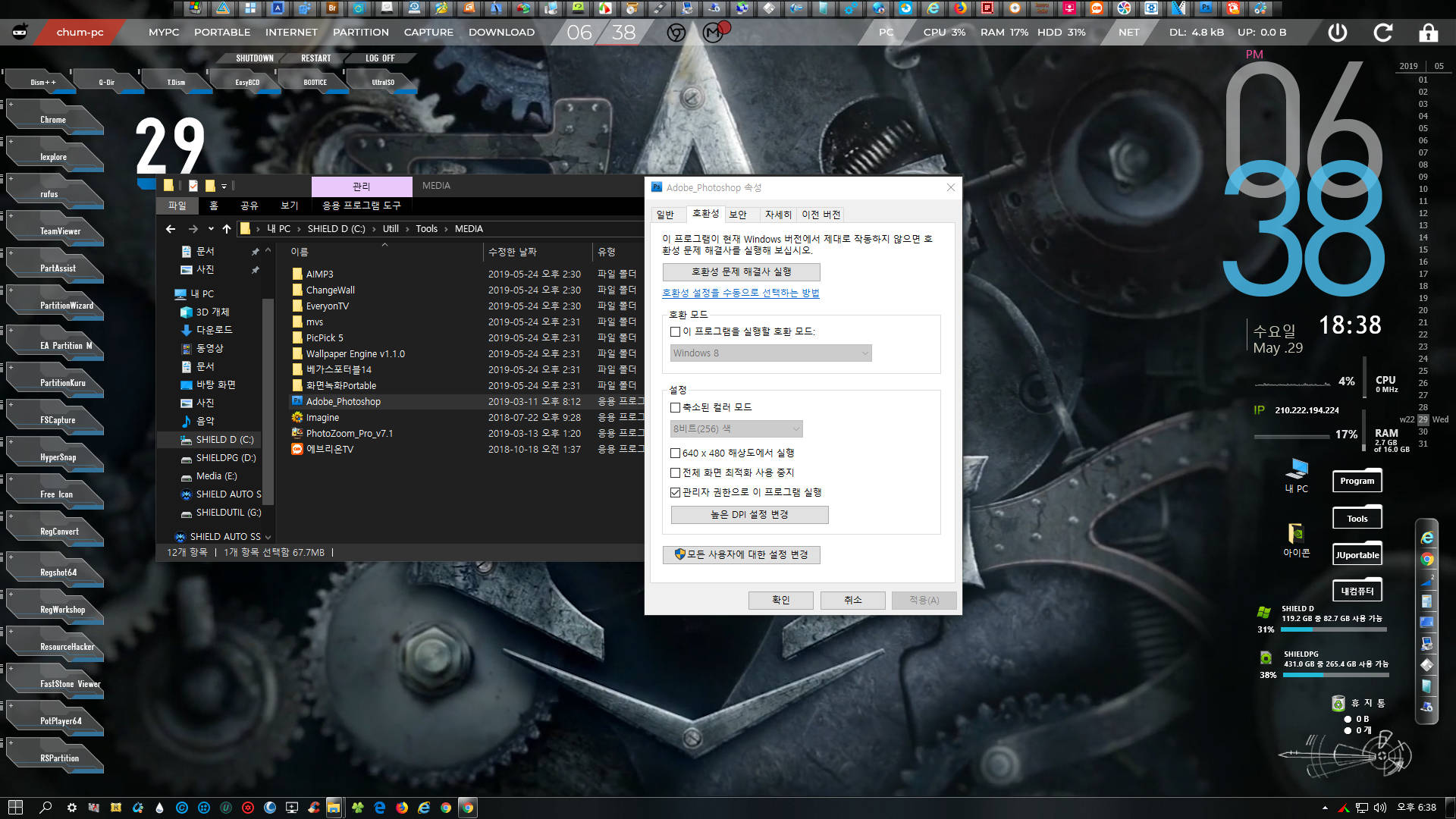Click the RESTART button near the top left
Image resolution: width=1456 pixels, height=819 pixels.
point(316,58)
